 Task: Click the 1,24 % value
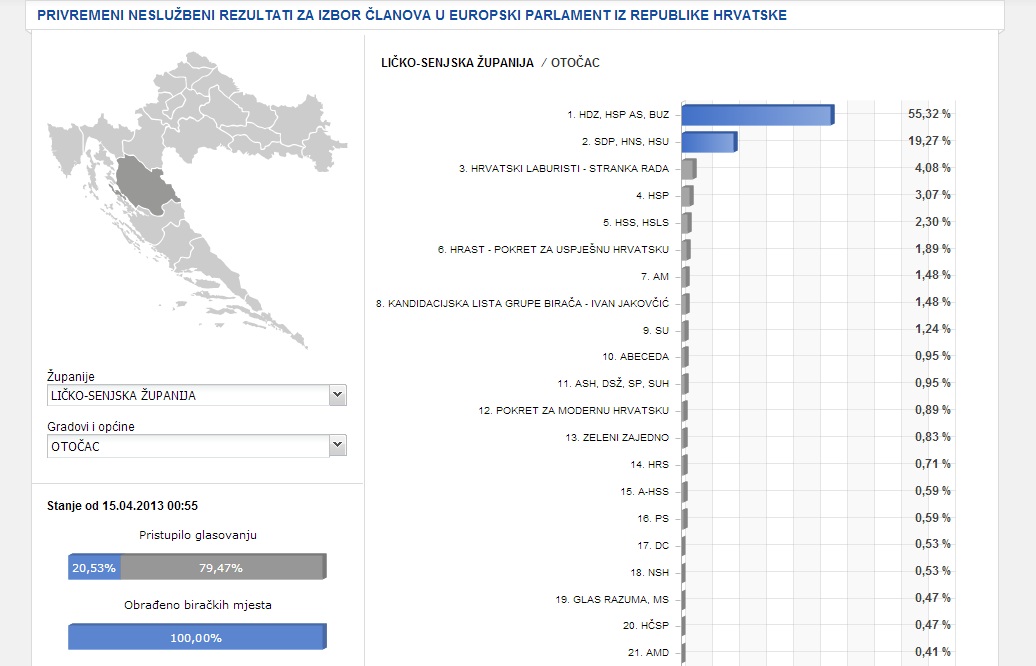pyautogui.click(x=932, y=329)
